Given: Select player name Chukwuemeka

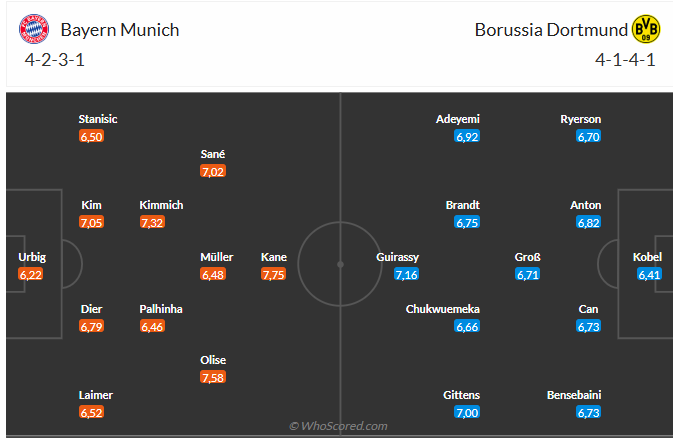Looking at the screenshot, I should (443, 309).
